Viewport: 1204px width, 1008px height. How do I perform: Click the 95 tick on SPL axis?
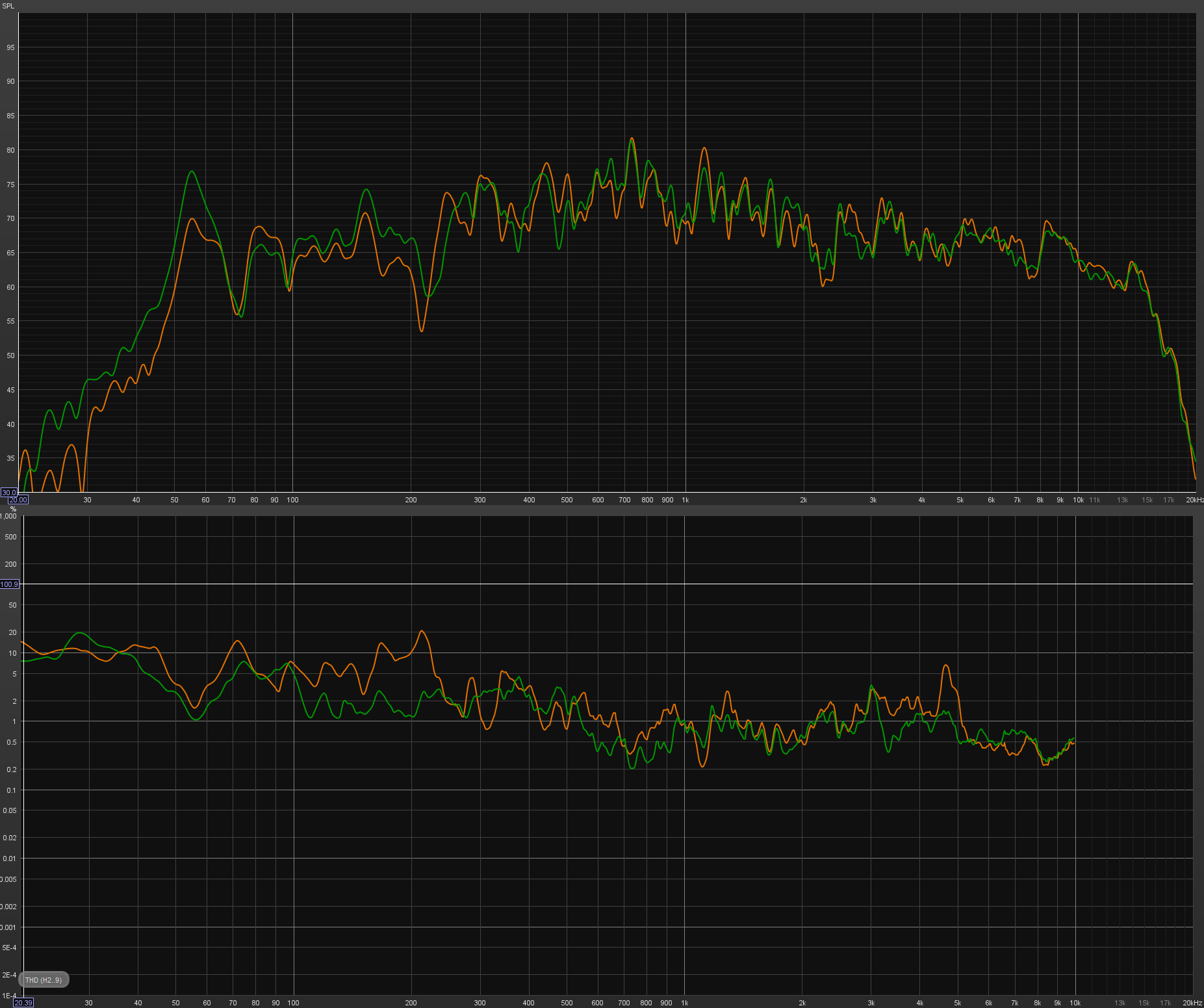tap(11, 47)
